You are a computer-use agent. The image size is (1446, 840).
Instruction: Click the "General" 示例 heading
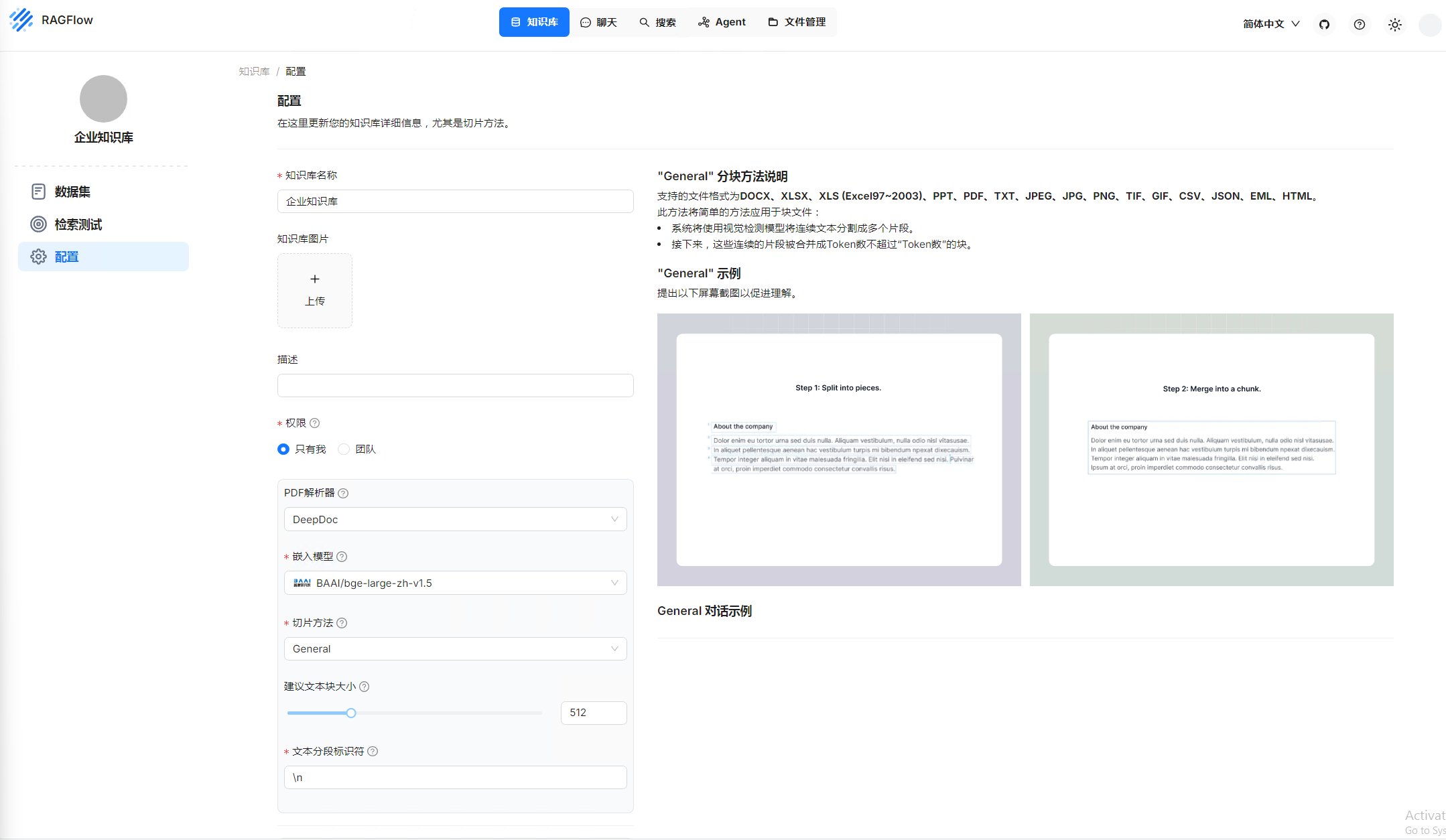699,273
